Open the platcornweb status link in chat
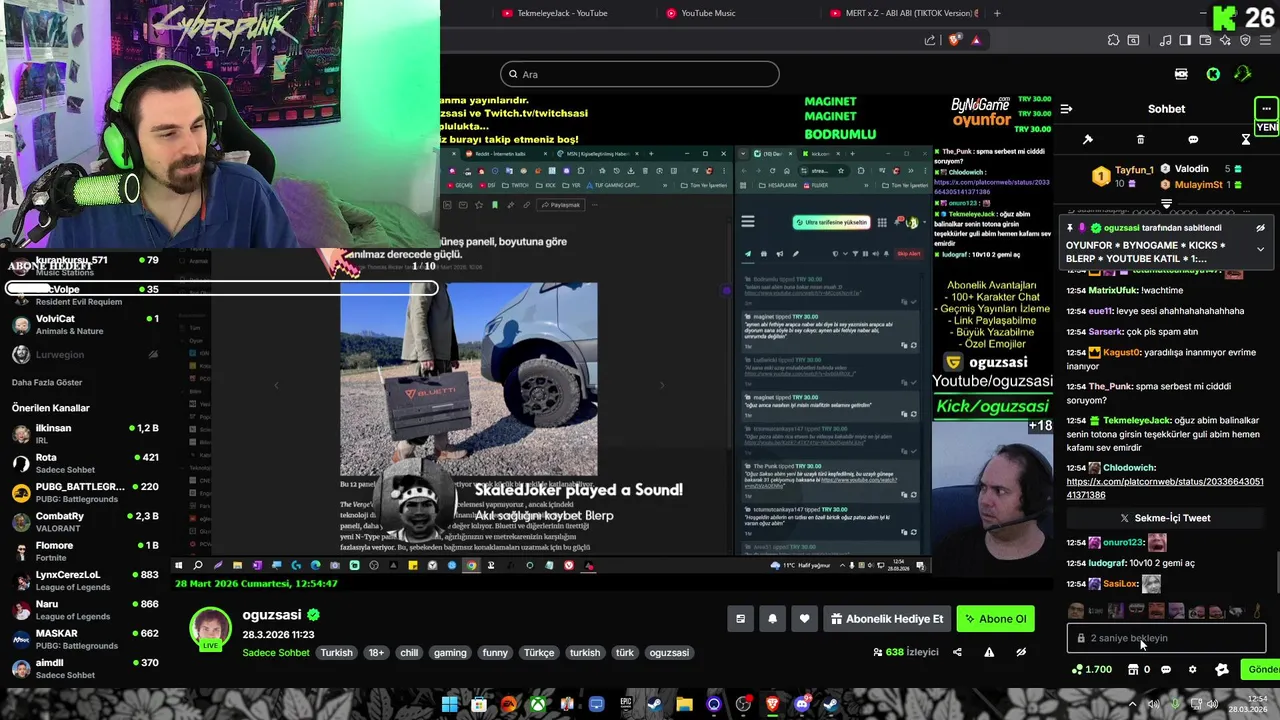This screenshot has width=1280, height=720. click(1165, 488)
